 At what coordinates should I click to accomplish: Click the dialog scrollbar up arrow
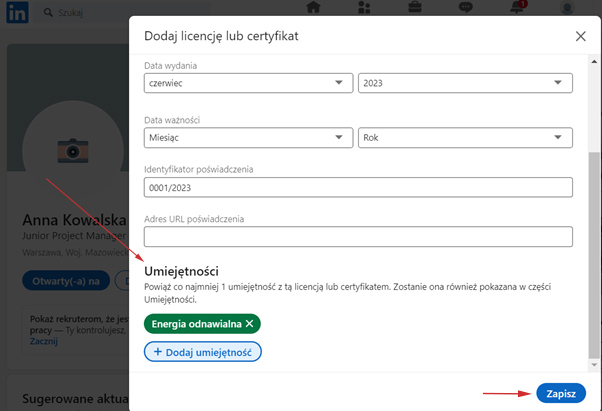(594, 61)
